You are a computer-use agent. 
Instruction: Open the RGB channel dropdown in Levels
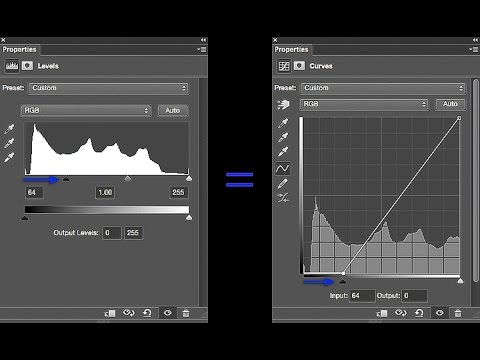click(86, 110)
